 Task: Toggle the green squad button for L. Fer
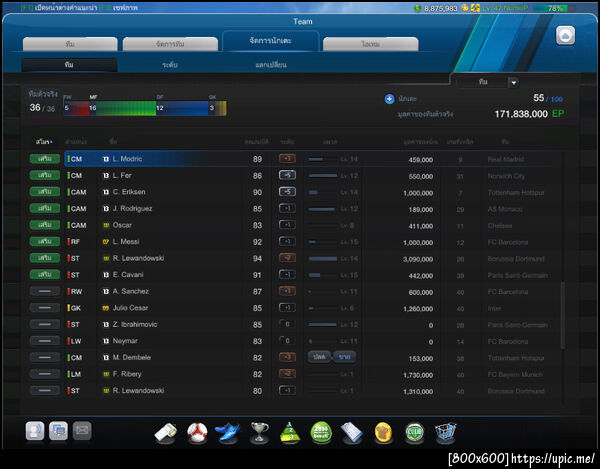pyautogui.click(x=45, y=175)
